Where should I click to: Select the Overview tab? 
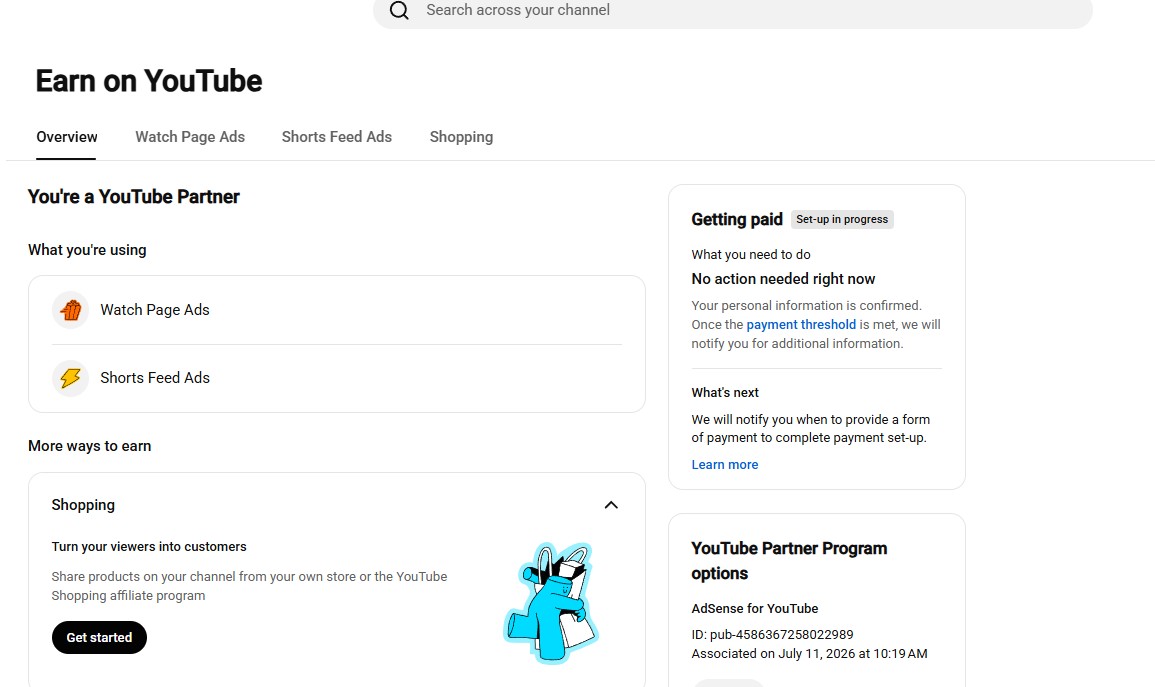click(x=67, y=137)
